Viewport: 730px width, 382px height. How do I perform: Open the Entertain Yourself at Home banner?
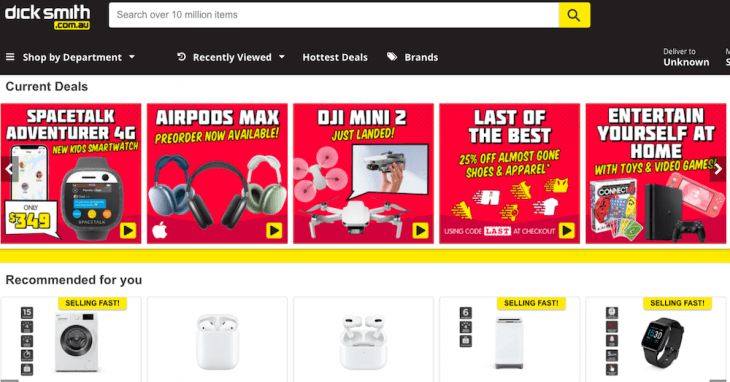click(x=656, y=174)
